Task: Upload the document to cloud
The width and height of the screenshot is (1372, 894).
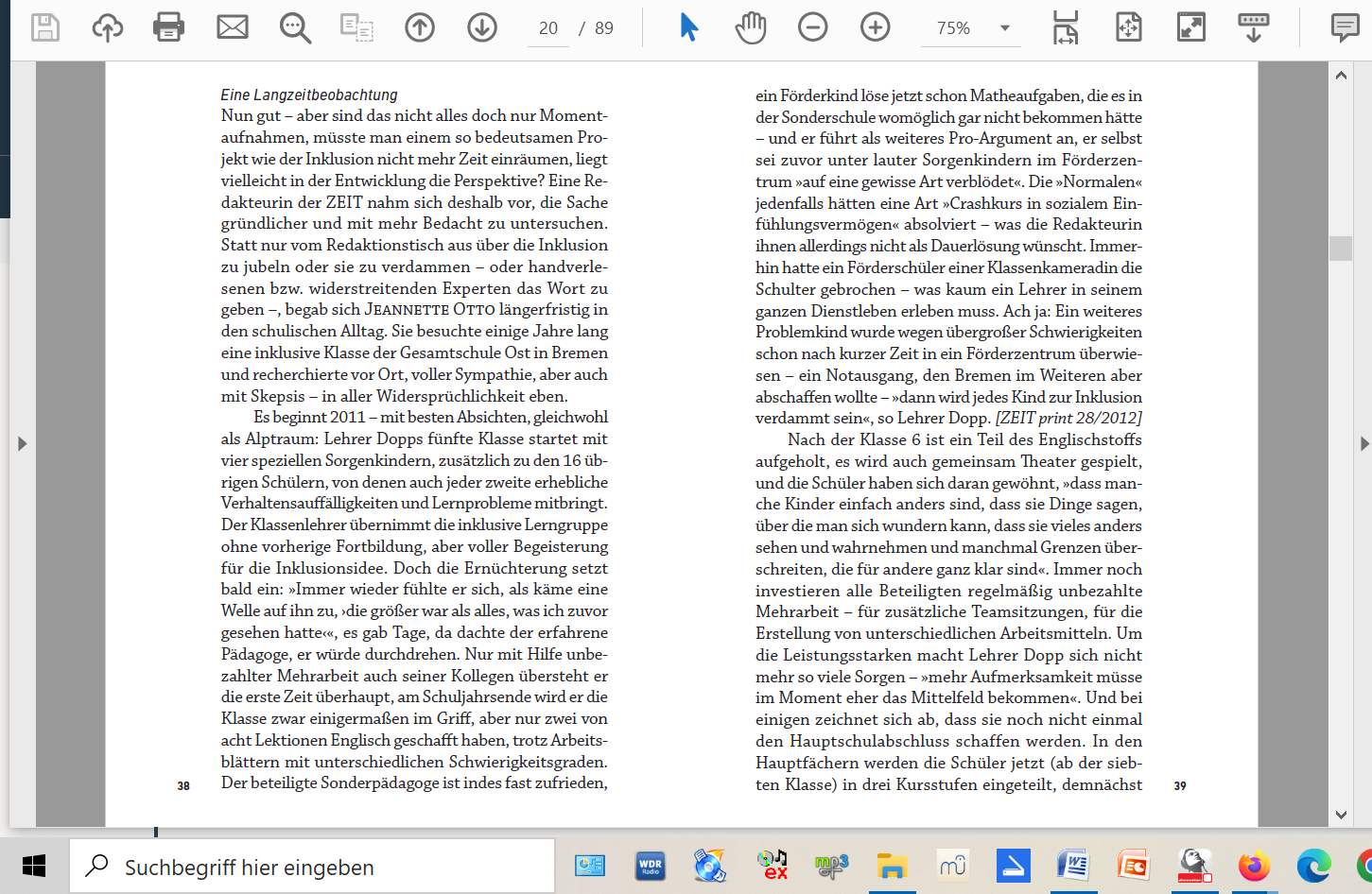Action: coord(107,27)
